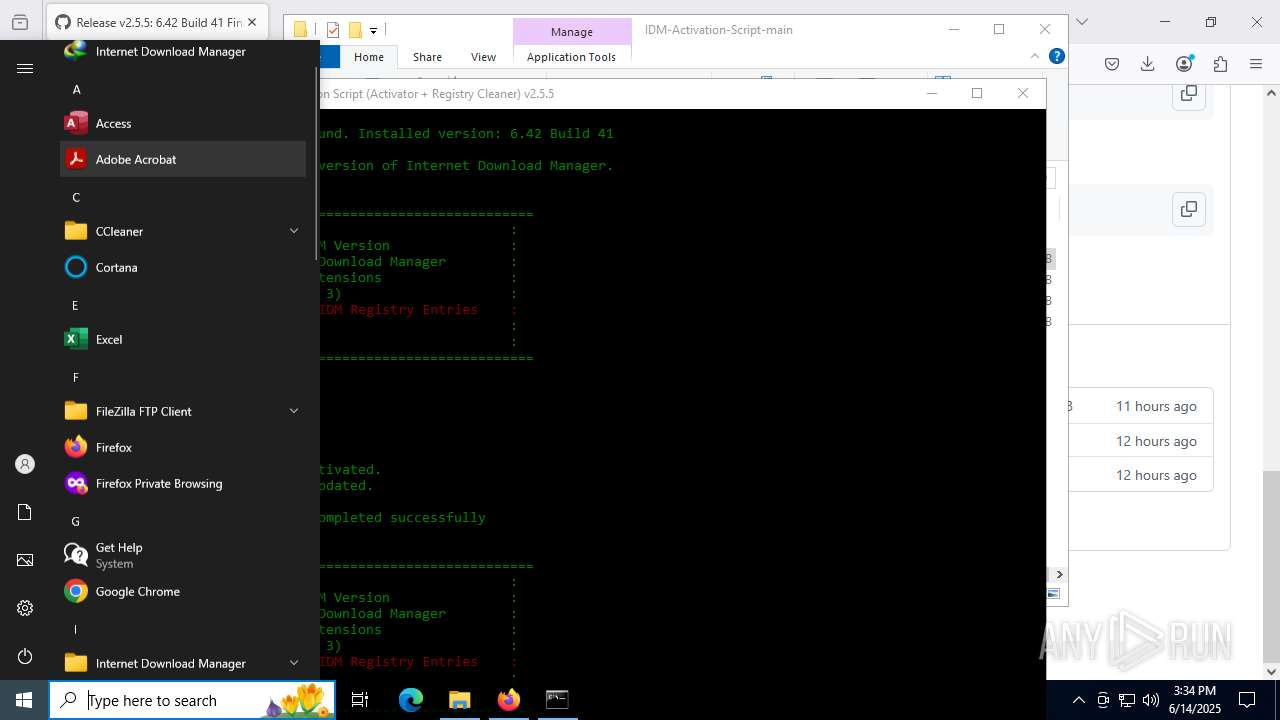Switch to the Share ribbon tab in Explorer

point(427,57)
